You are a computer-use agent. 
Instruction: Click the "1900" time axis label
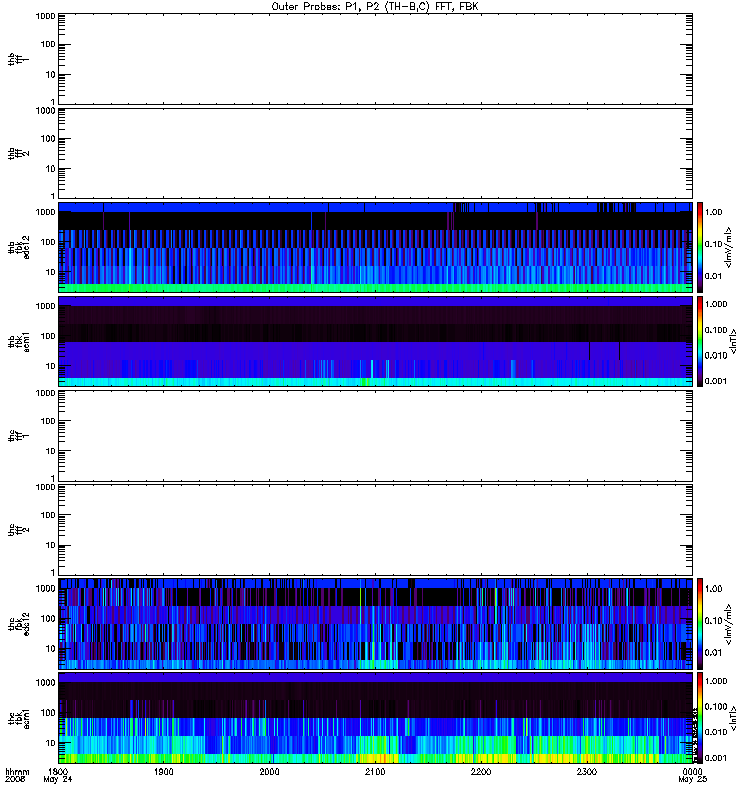point(164,771)
